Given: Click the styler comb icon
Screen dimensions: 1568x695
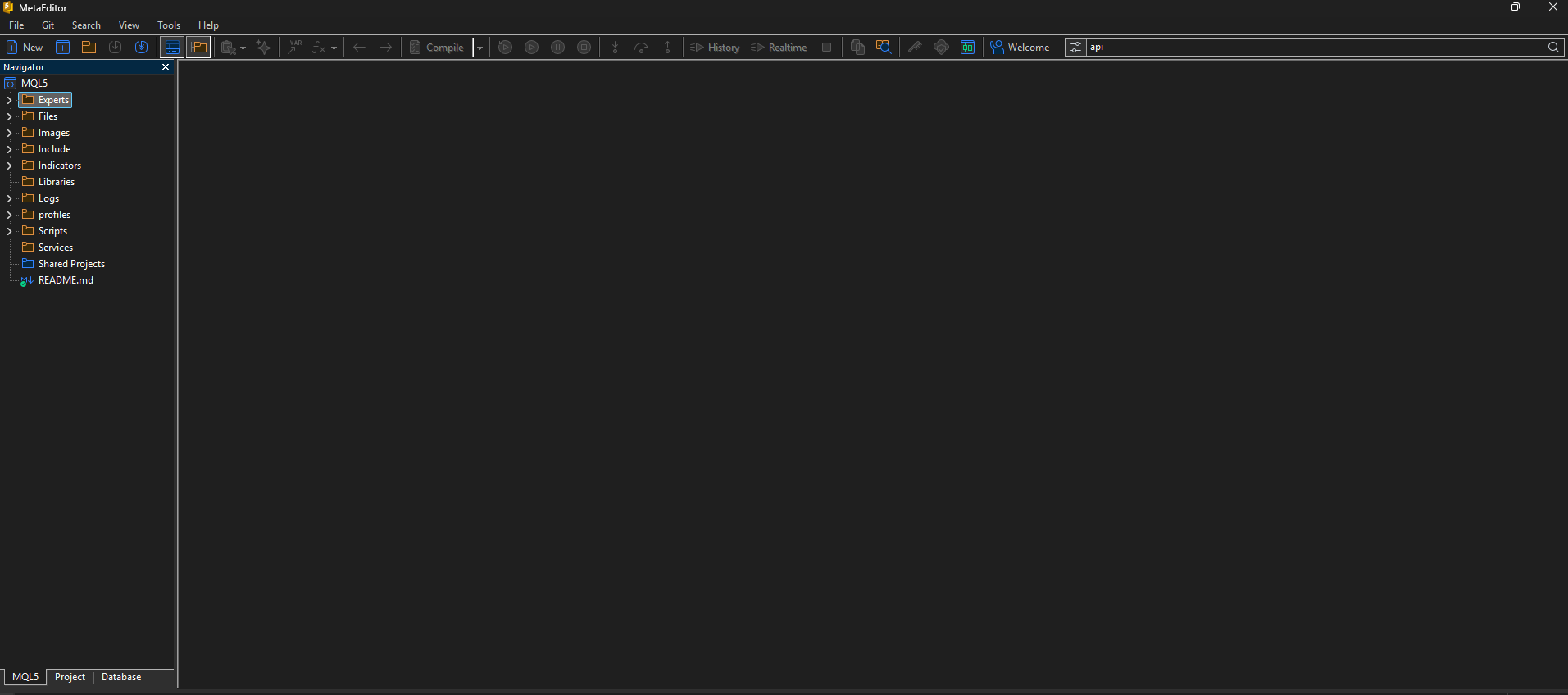Looking at the screenshot, I should point(915,48).
